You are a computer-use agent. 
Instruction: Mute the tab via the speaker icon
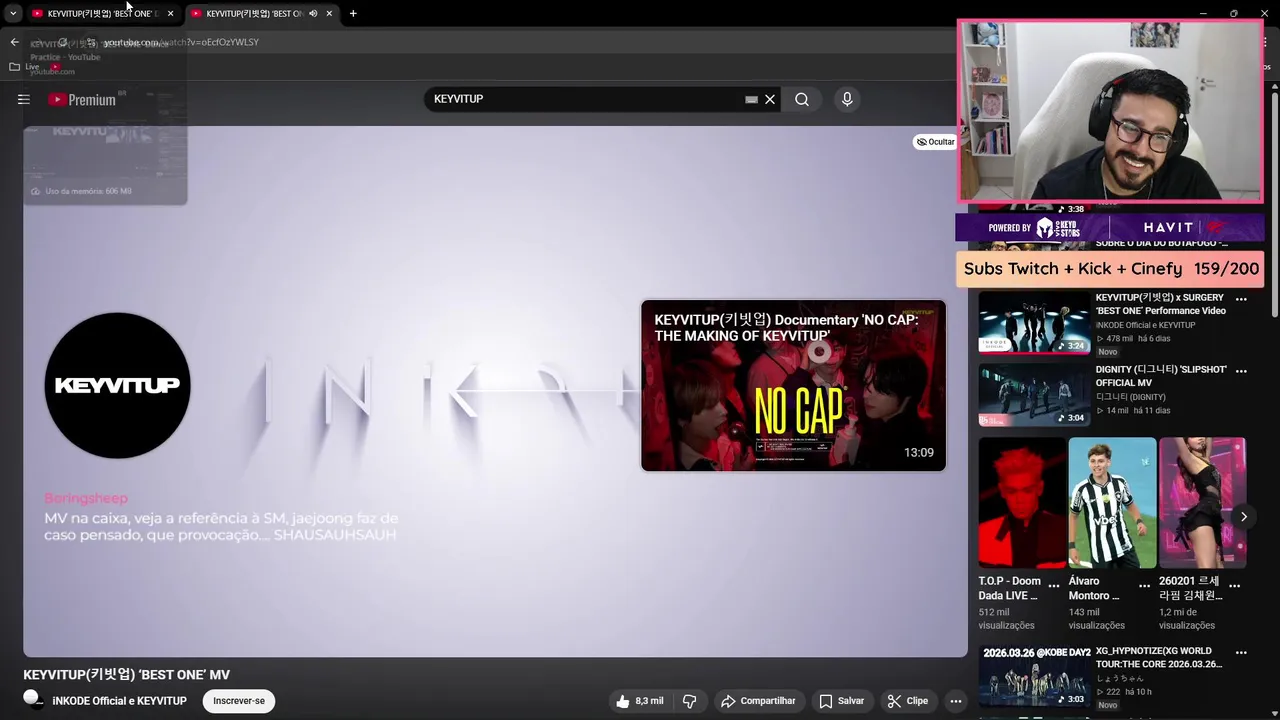click(313, 14)
